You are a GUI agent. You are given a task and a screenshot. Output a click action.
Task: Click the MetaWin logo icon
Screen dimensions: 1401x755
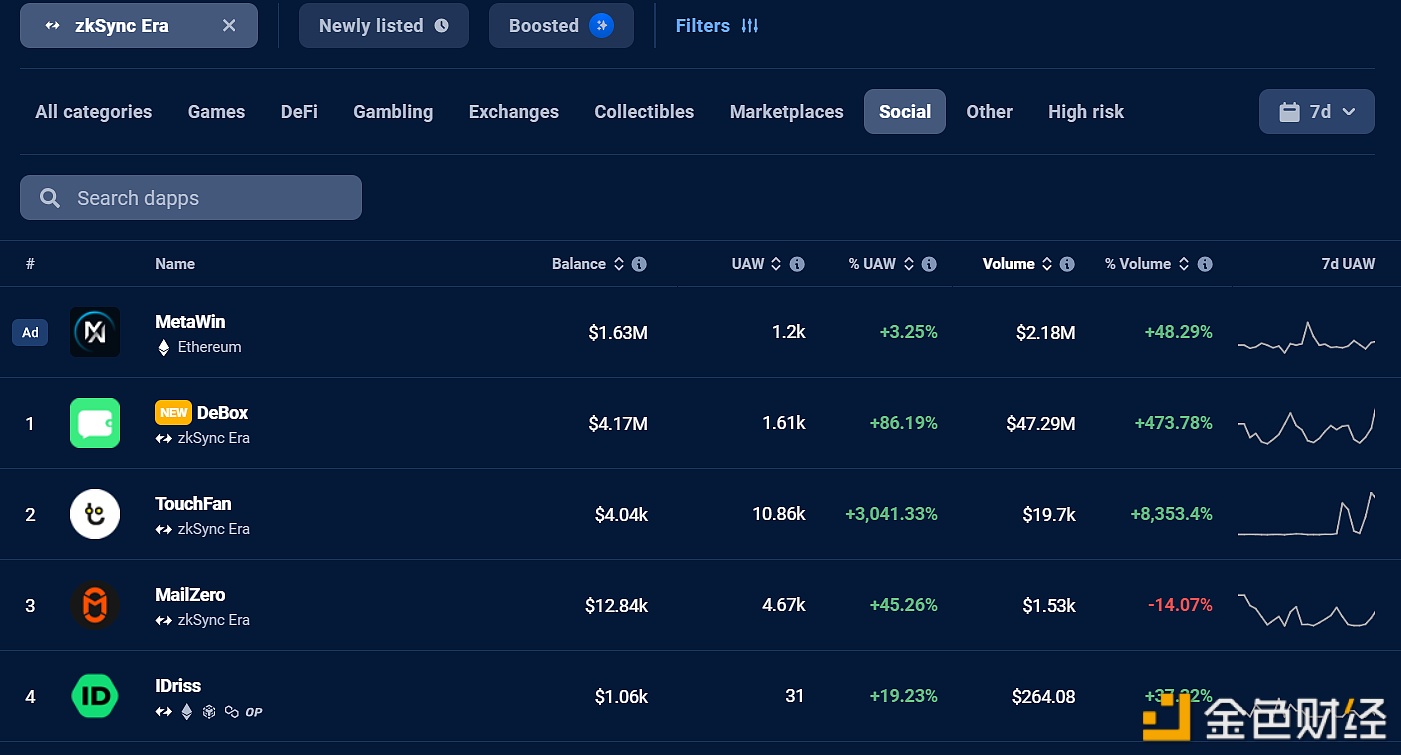(95, 332)
